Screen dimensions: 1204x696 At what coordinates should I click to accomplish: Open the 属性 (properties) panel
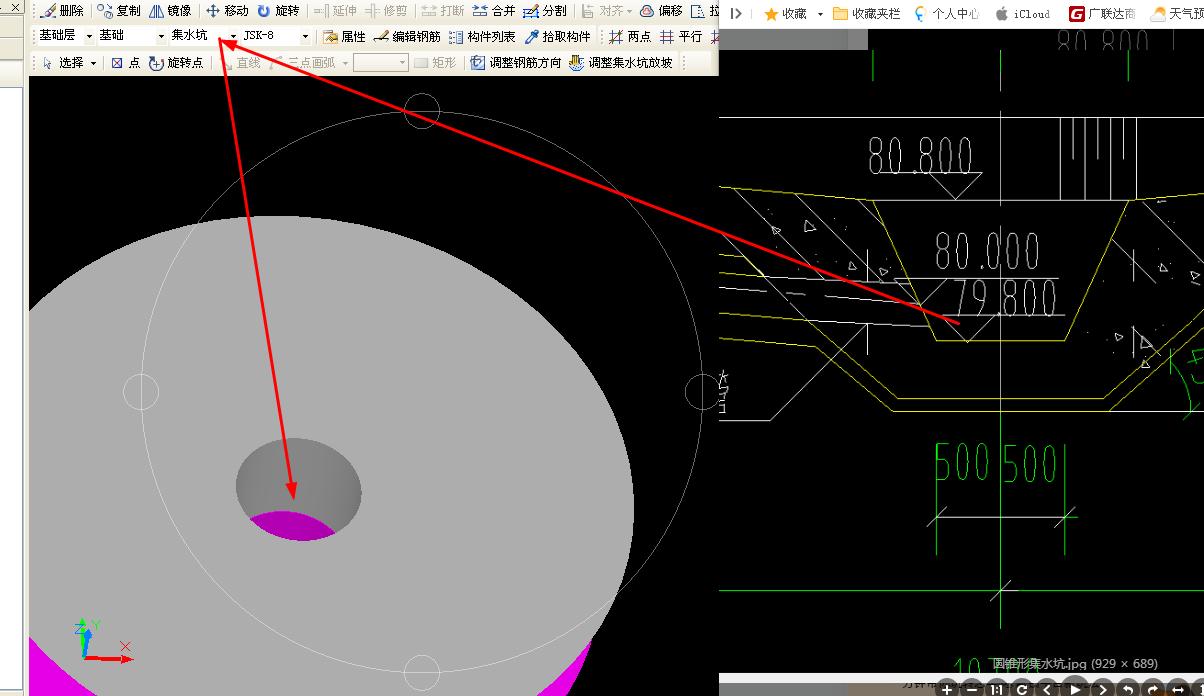[345, 36]
